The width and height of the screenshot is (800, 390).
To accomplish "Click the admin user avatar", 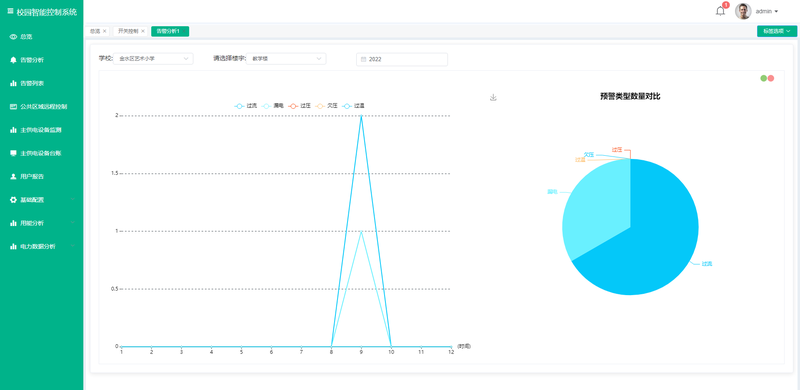I will (743, 11).
